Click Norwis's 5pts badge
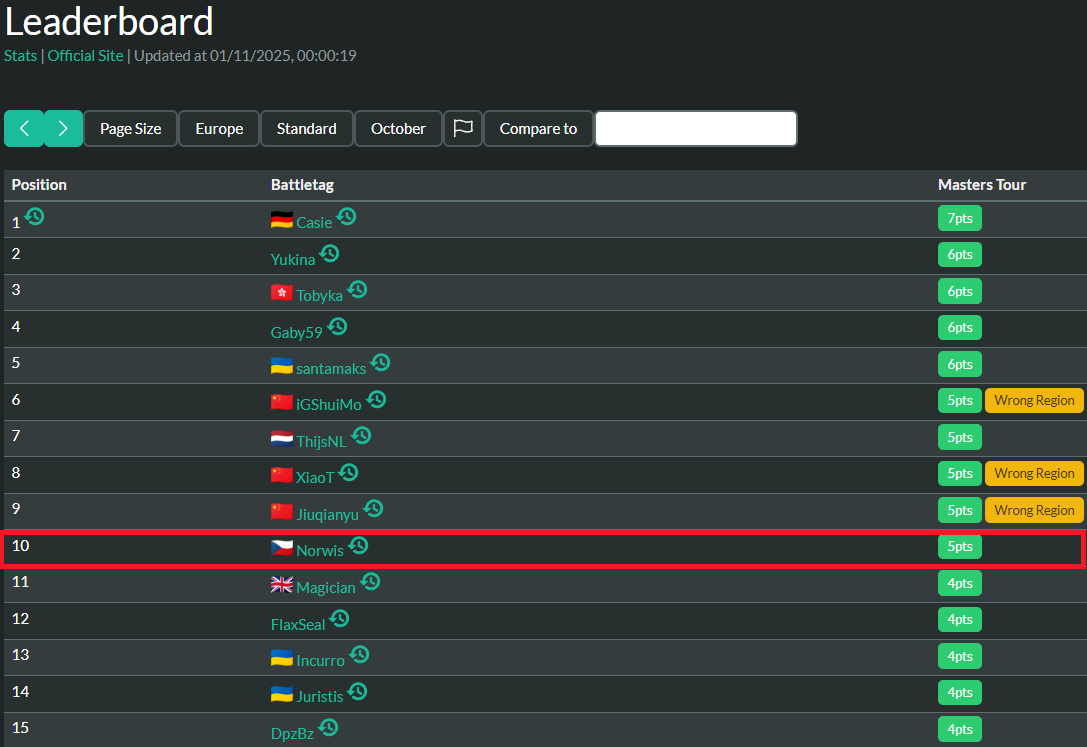 pyautogui.click(x=959, y=546)
